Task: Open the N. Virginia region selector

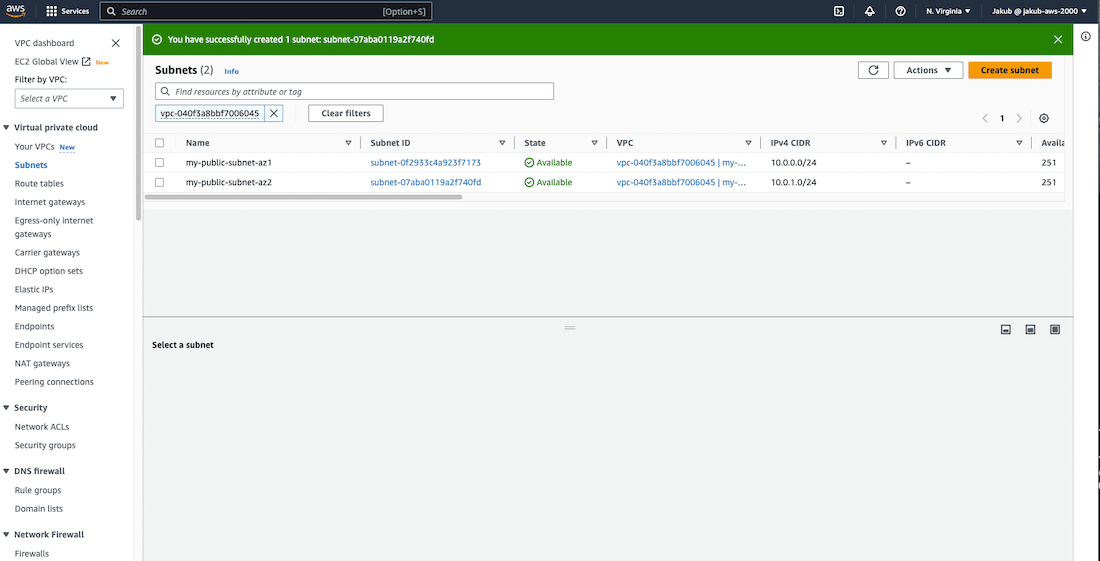Action: tap(947, 11)
